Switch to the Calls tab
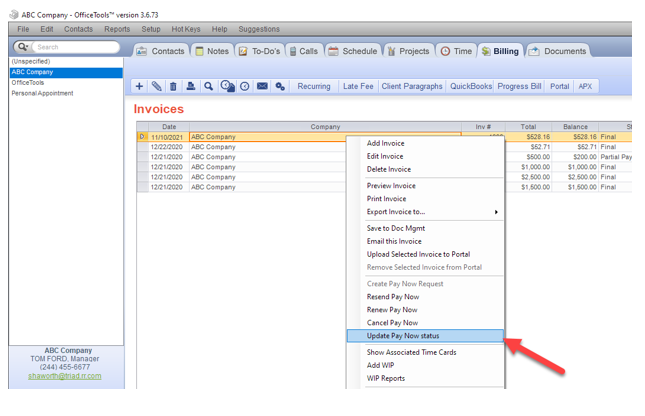The height and width of the screenshot is (416, 645). [304, 51]
